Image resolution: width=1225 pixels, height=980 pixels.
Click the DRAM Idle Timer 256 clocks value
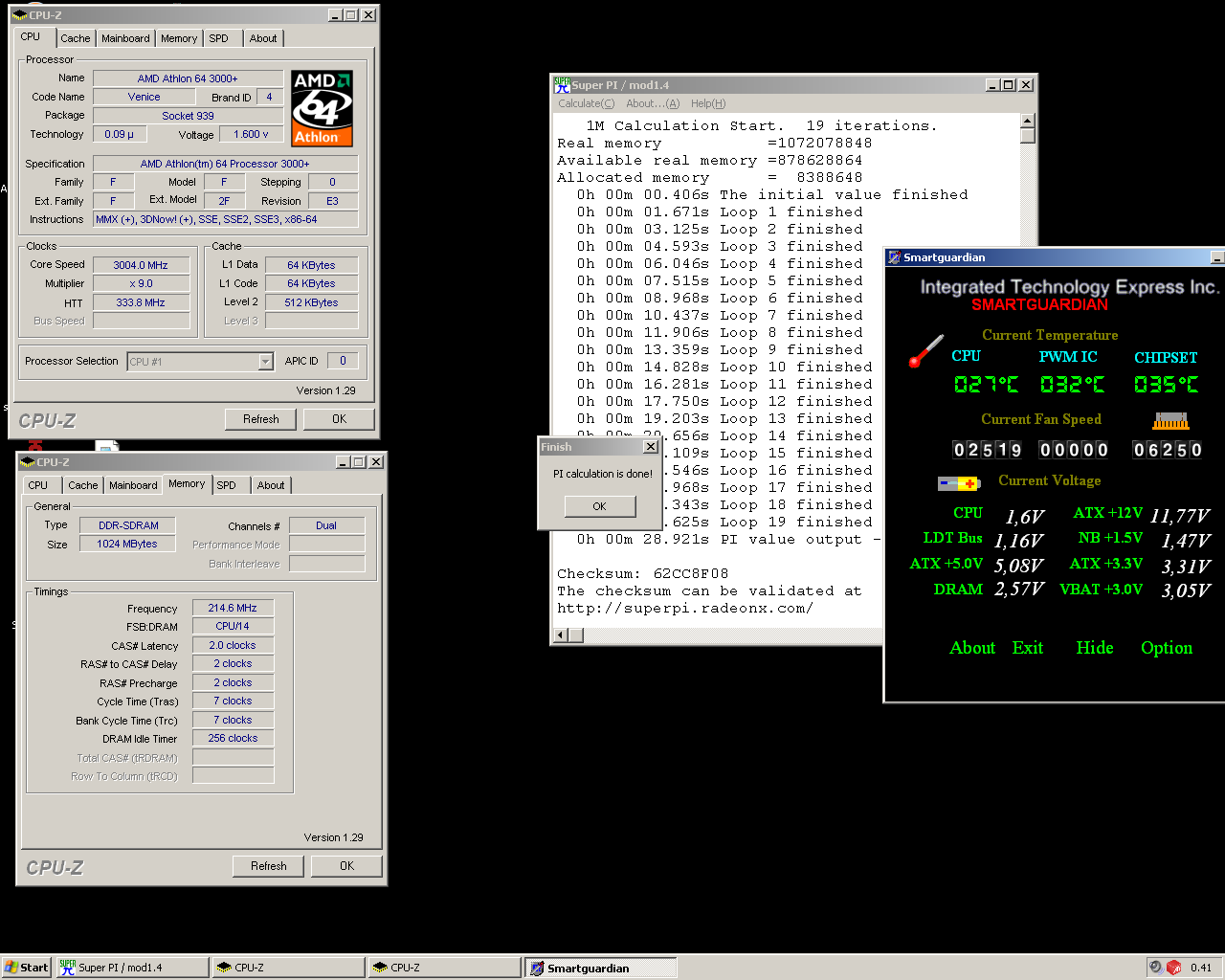click(234, 738)
